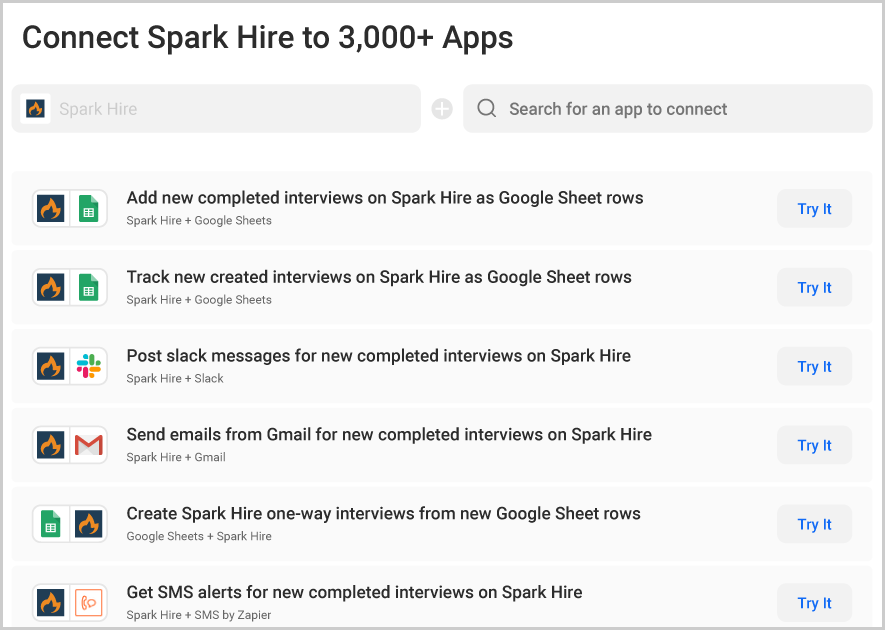Click Google Sheets icon in 'Add new completed interviews' row
Image resolution: width=885 pixels, height=630 pixels.
click(89, 208)
